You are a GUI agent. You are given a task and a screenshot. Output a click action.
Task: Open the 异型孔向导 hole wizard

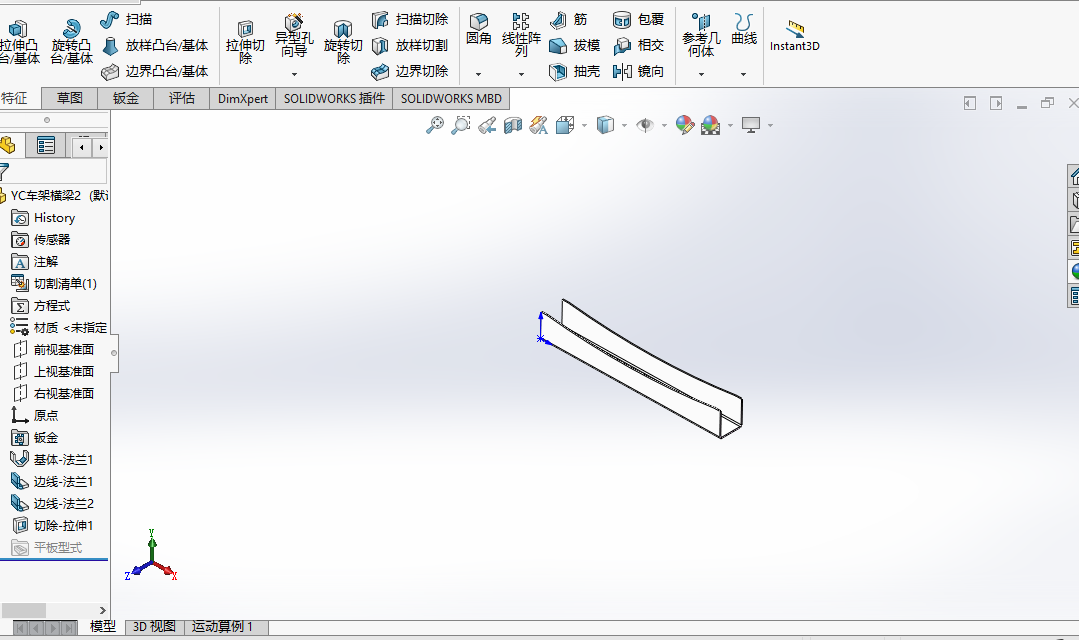pyautogui.click(x=294, y=36)
